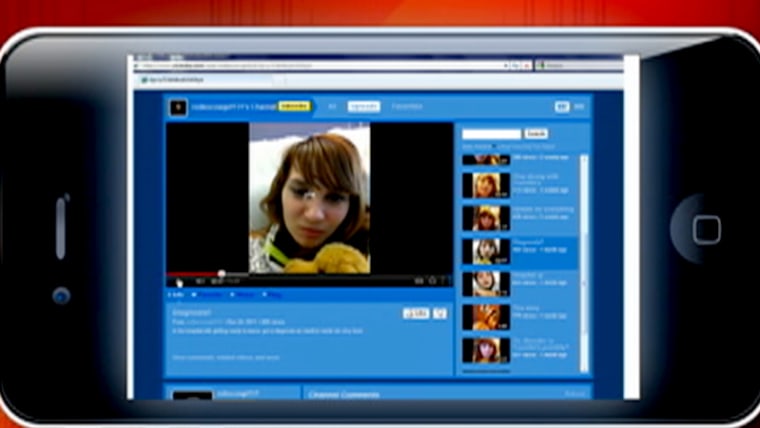This screenshot has height=428, width=760.
Task: Expand 'Show comments, related videos, and more'
Action: click(x=225, y=357)
